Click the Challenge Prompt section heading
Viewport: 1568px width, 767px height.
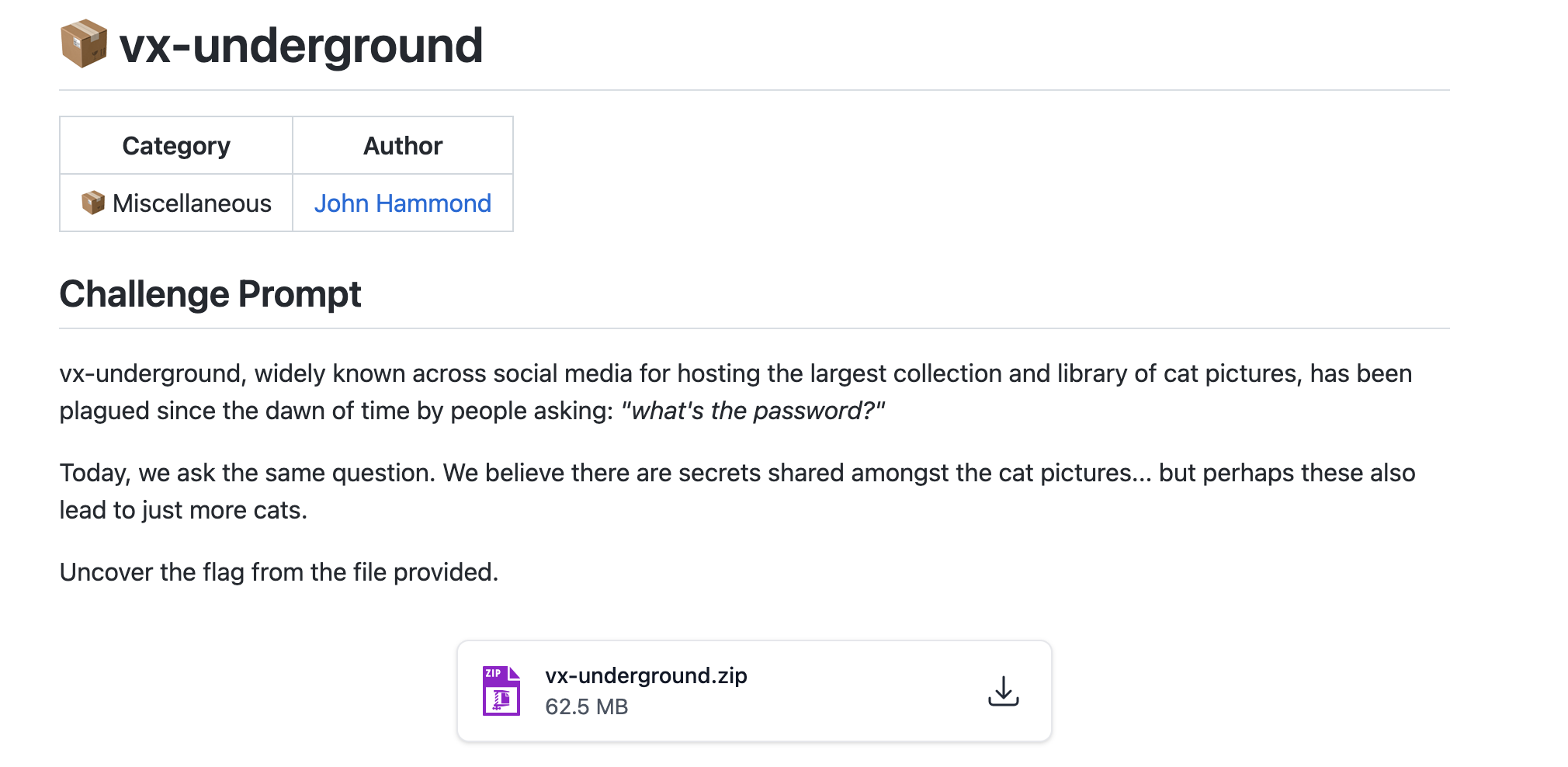click(210, 294)
